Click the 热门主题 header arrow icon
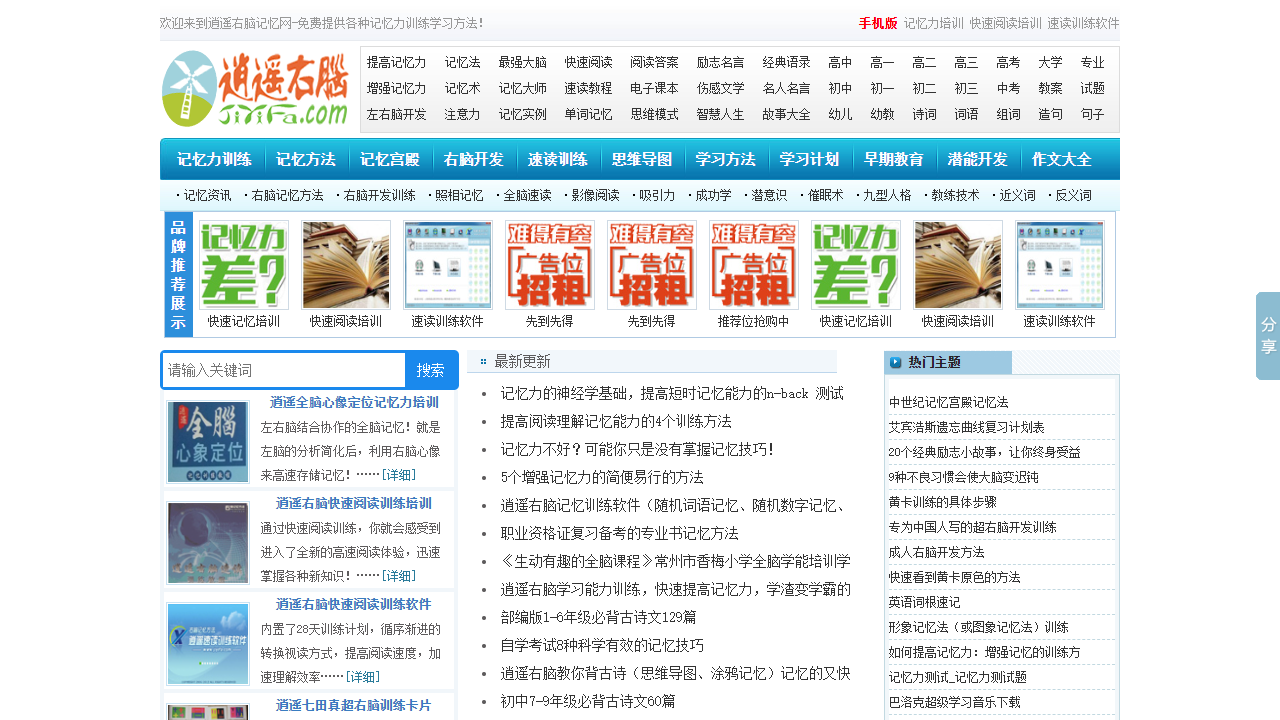The image size is (1280, 720). [x=895, y=362]
